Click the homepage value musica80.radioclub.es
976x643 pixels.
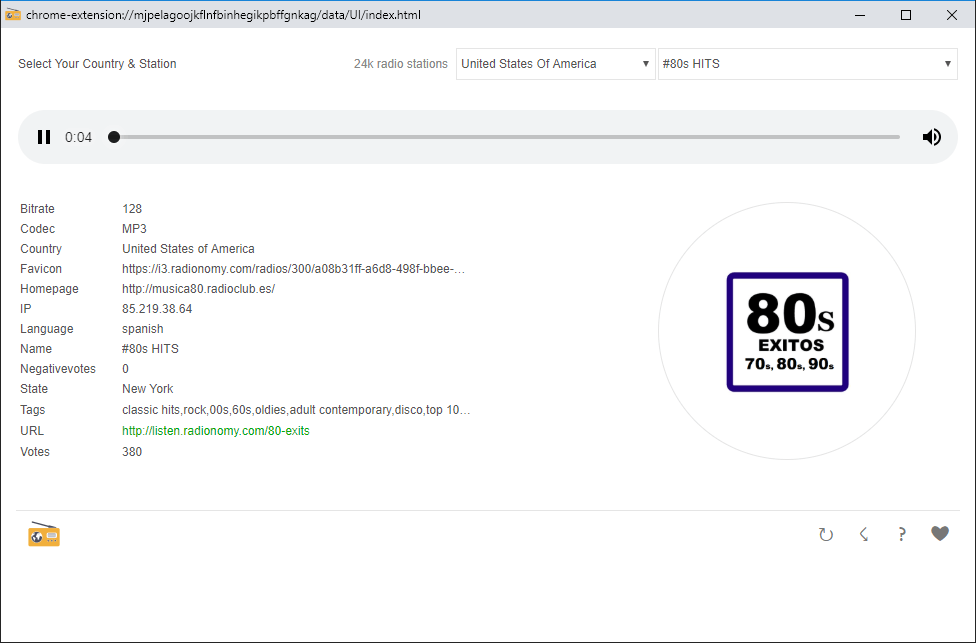(199, 289)
